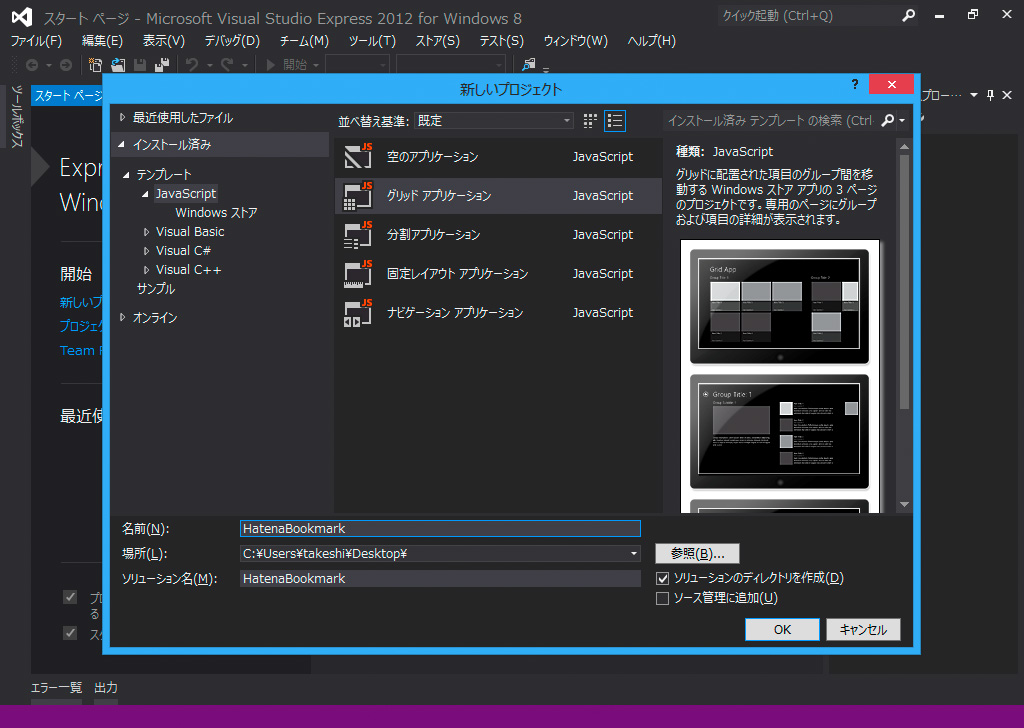Click the Solution name (ソリューション名) field
Screen dimensions: 1024x728
440,578
